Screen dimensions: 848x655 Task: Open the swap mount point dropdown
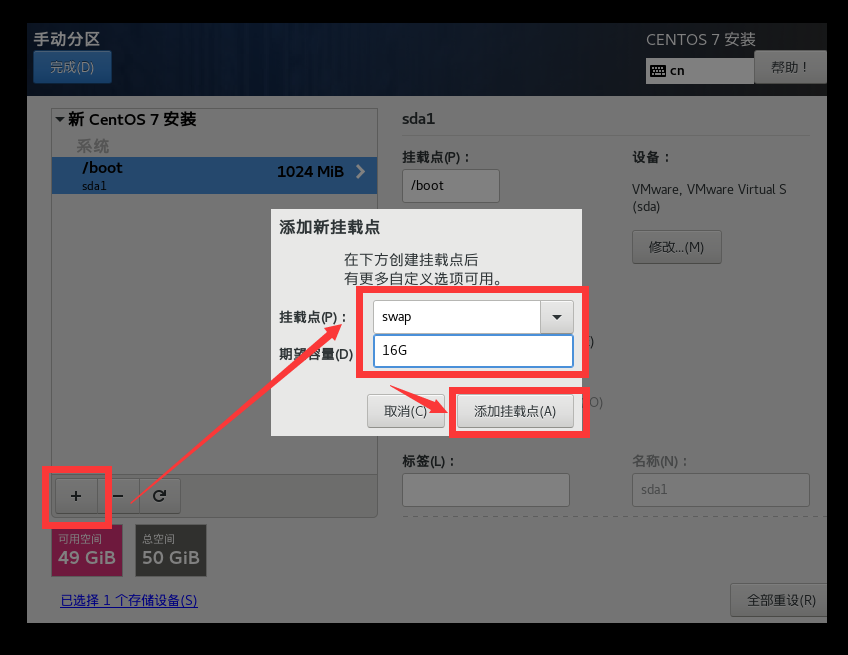coord(557,317)
